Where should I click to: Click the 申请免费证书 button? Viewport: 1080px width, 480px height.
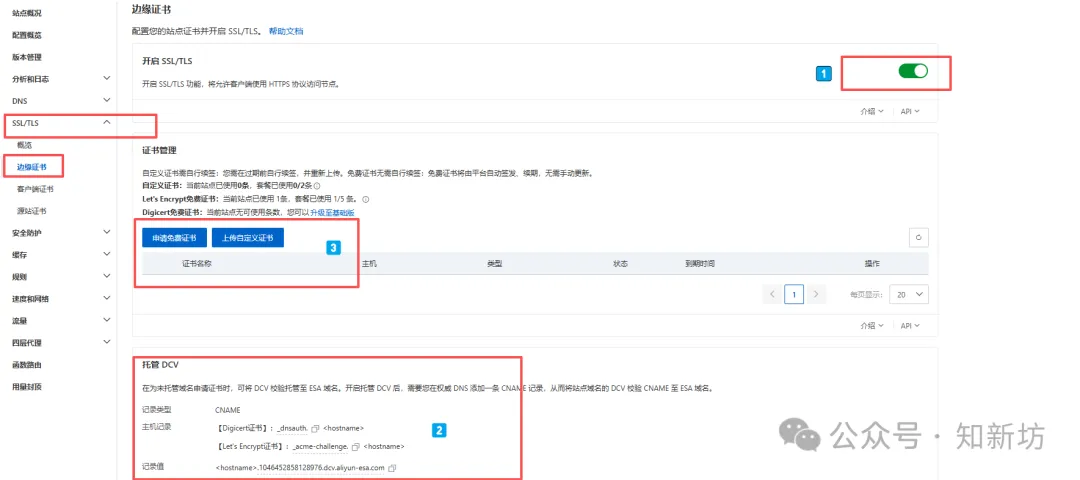(175, 238)
